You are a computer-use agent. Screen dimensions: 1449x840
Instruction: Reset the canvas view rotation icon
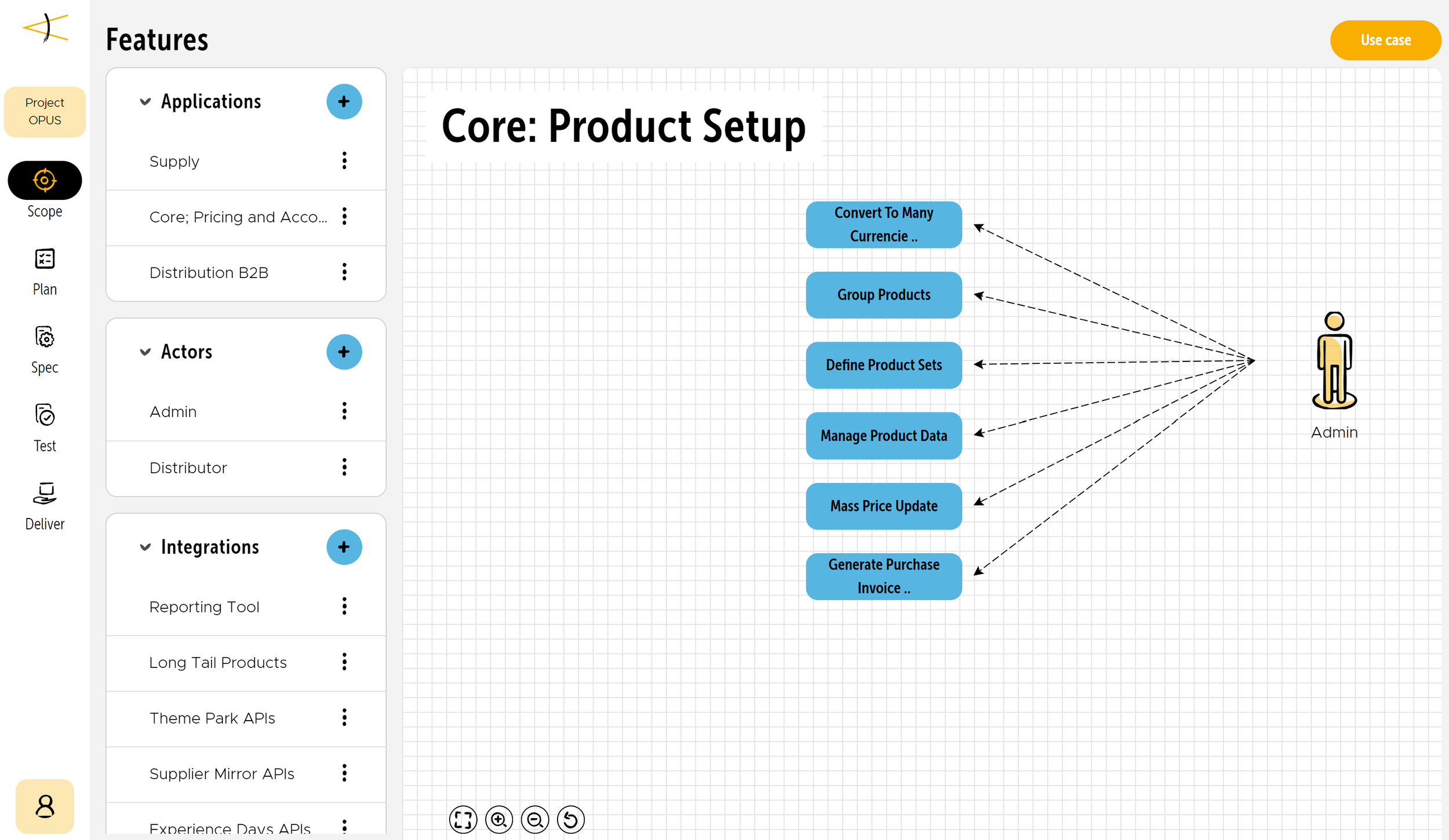570,819
